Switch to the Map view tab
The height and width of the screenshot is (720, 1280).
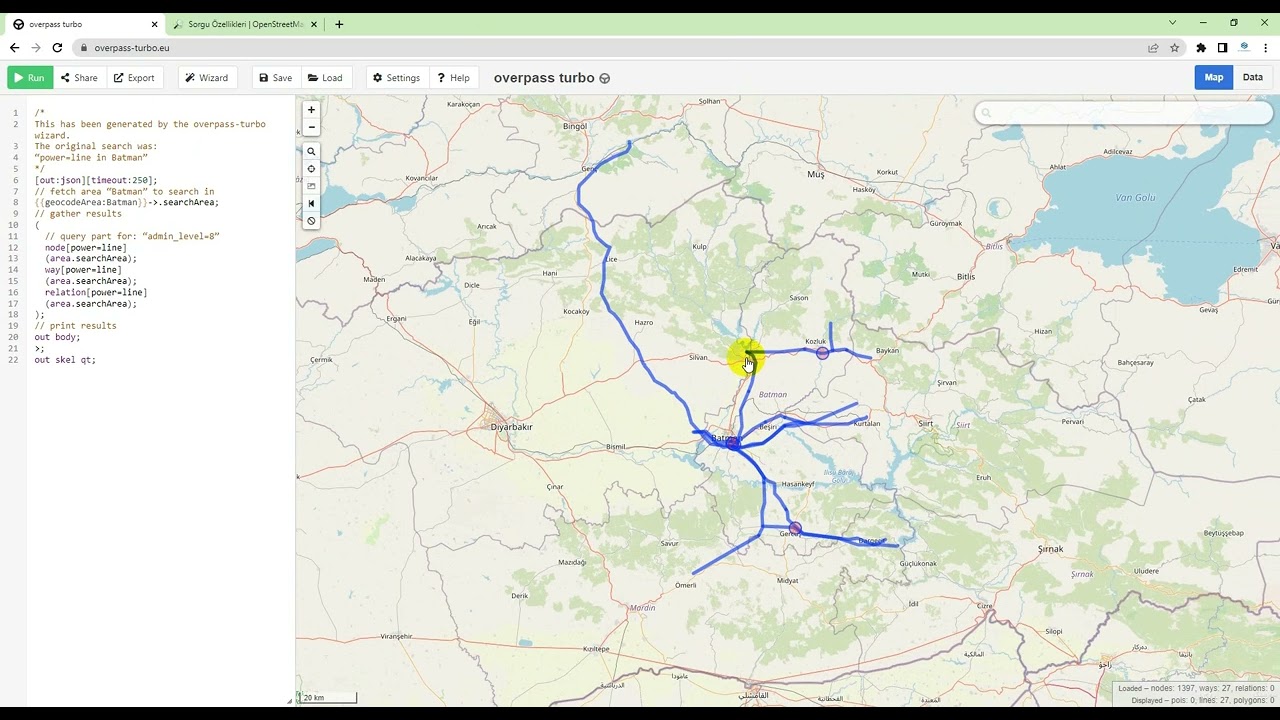tap(1214, 77)
